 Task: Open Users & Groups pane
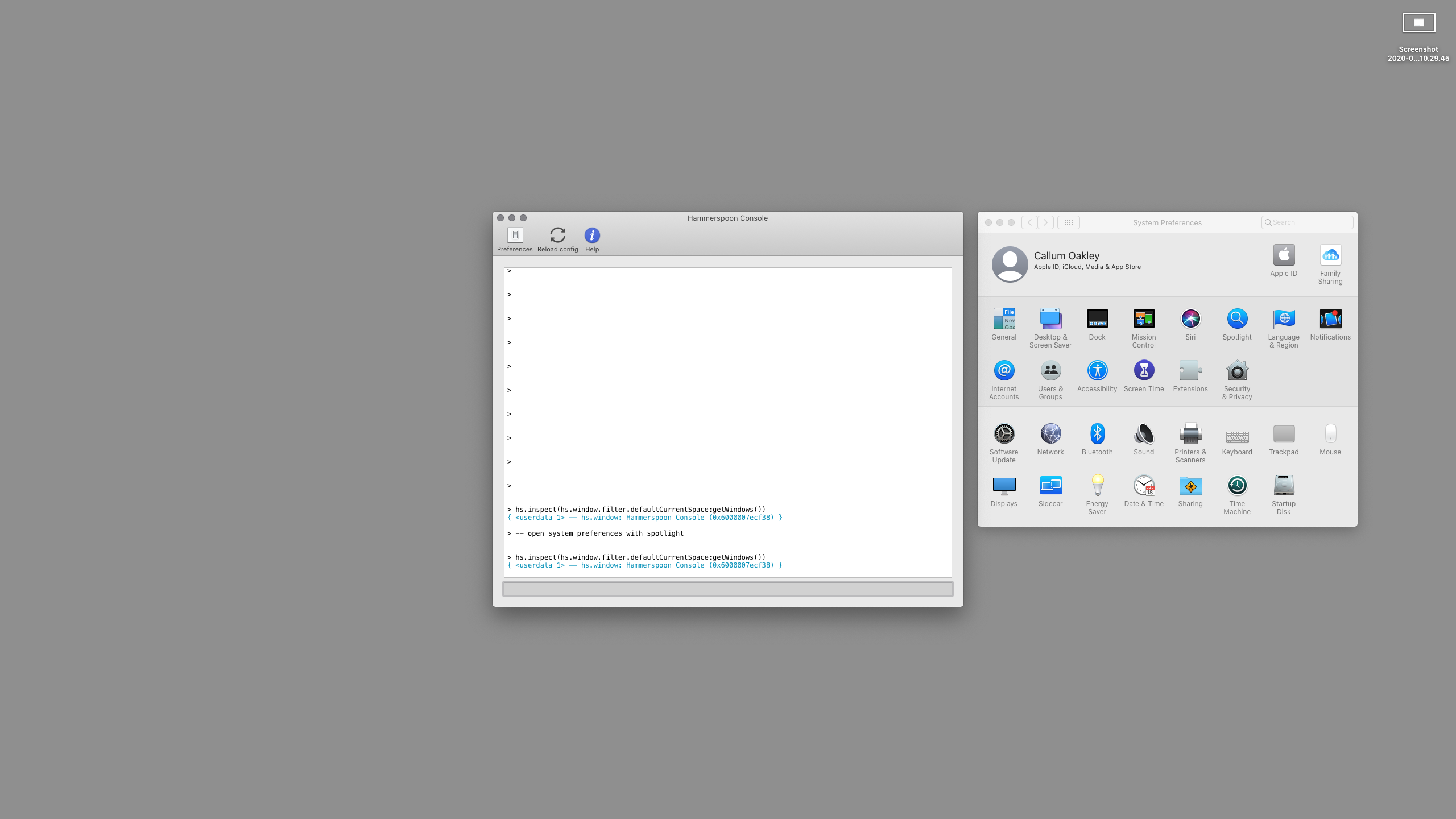(1050, 380)
